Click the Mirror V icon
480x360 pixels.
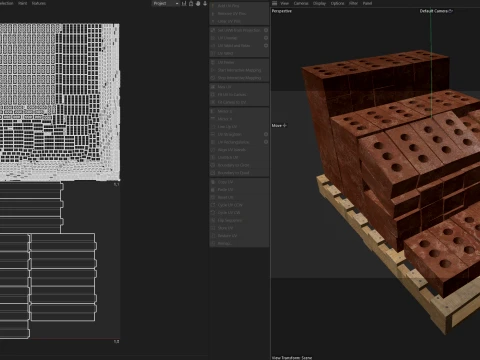pos(213,119)
